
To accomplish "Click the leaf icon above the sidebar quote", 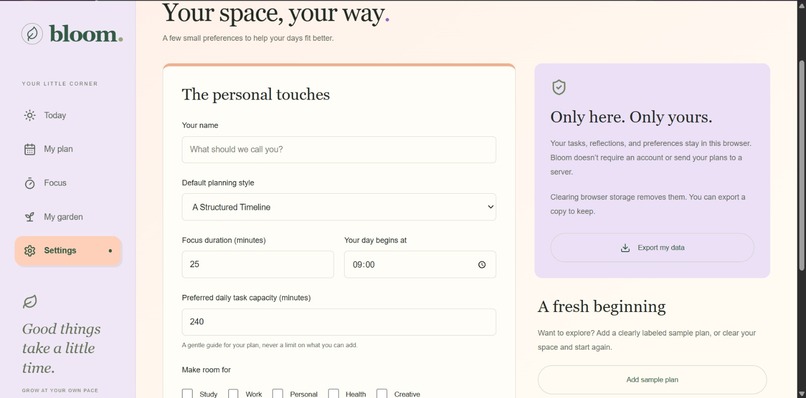I will [30, 302].
